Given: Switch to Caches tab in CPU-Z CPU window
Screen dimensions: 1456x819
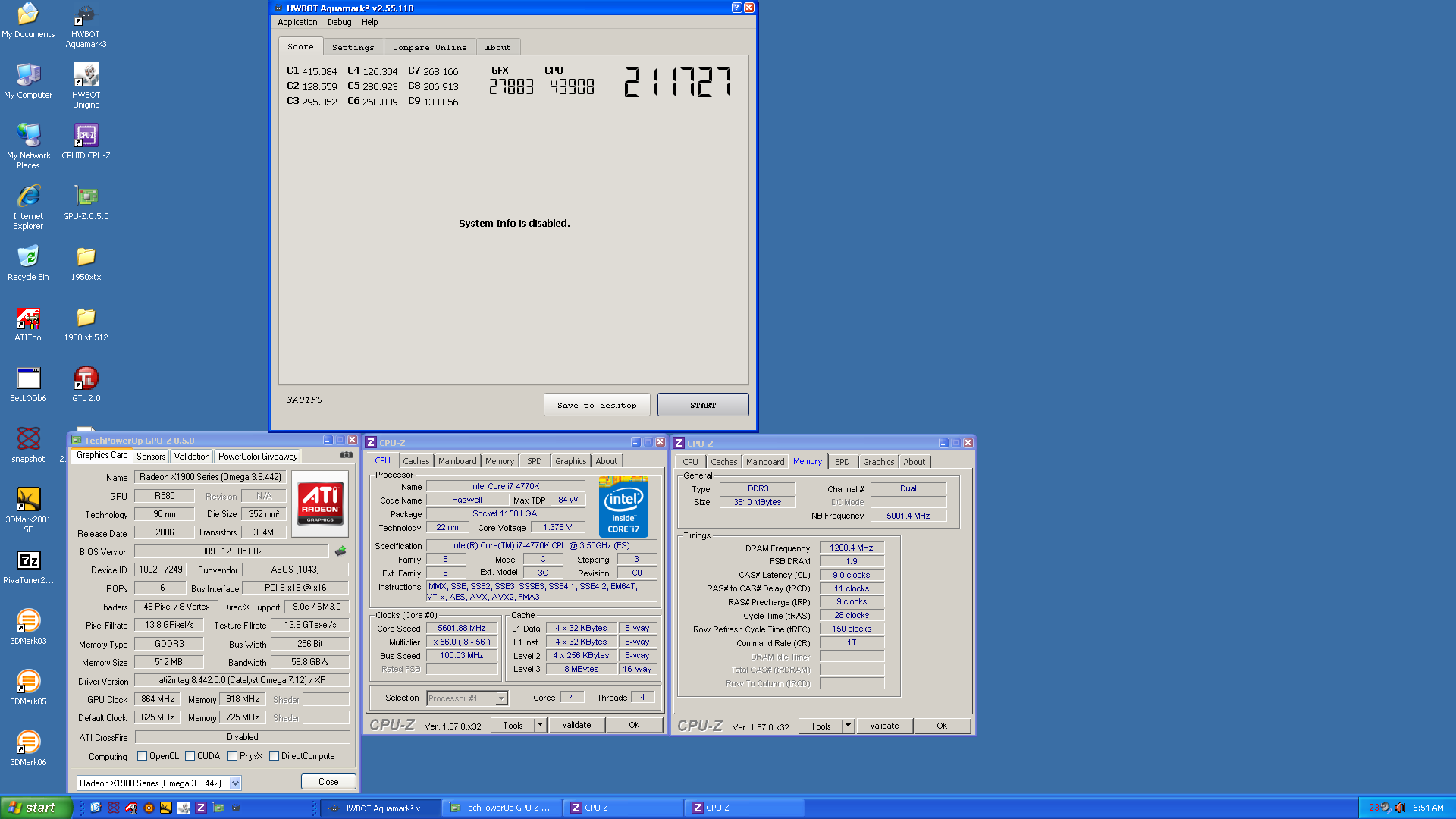Looking at the screenshot, I should (416, 461).
